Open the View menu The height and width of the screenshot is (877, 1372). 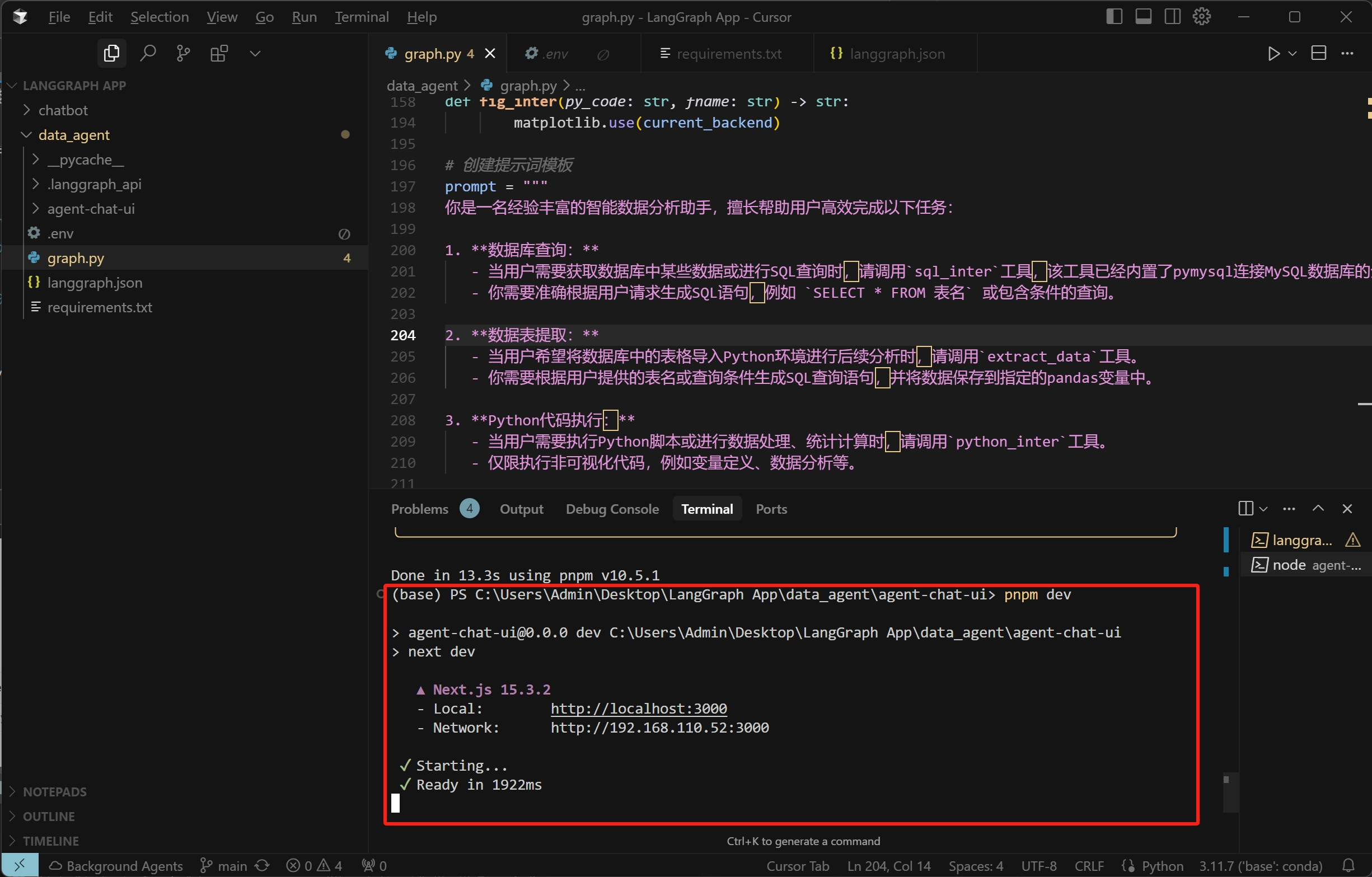[x=222, y=17]
